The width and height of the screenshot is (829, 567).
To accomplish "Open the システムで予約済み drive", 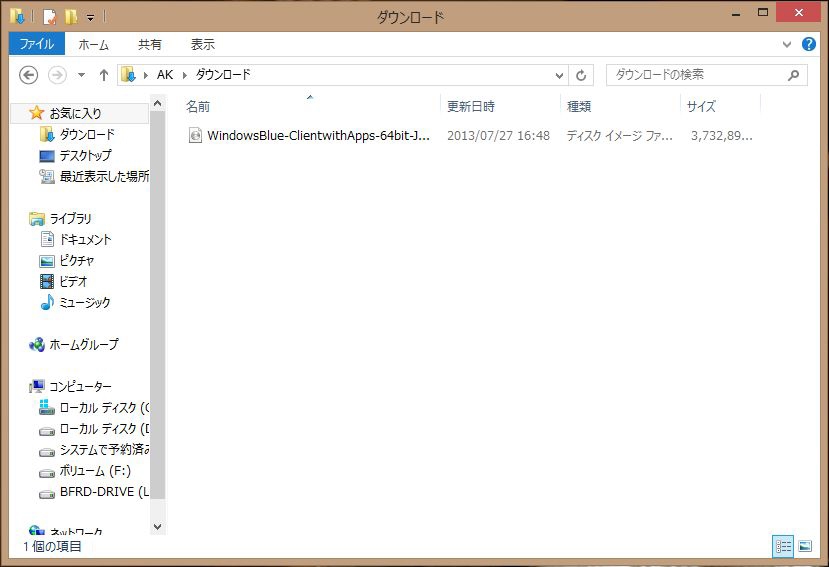I will [x=104, y=450].
